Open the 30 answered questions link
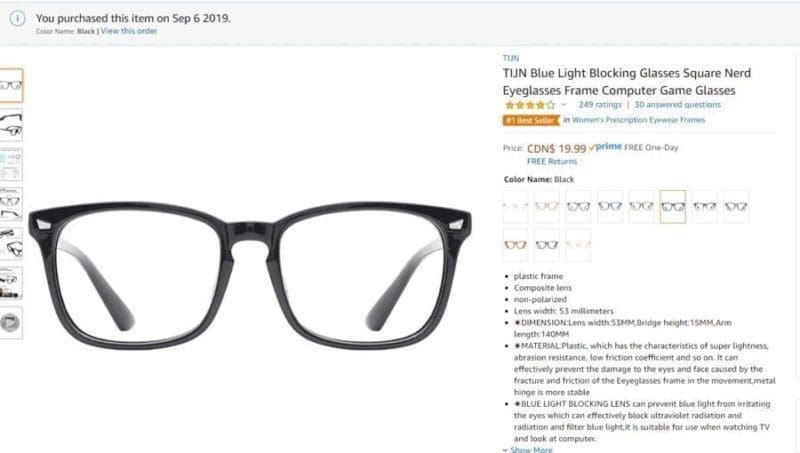The height and width of the screenshot is (453, 800). coord(678,105)
